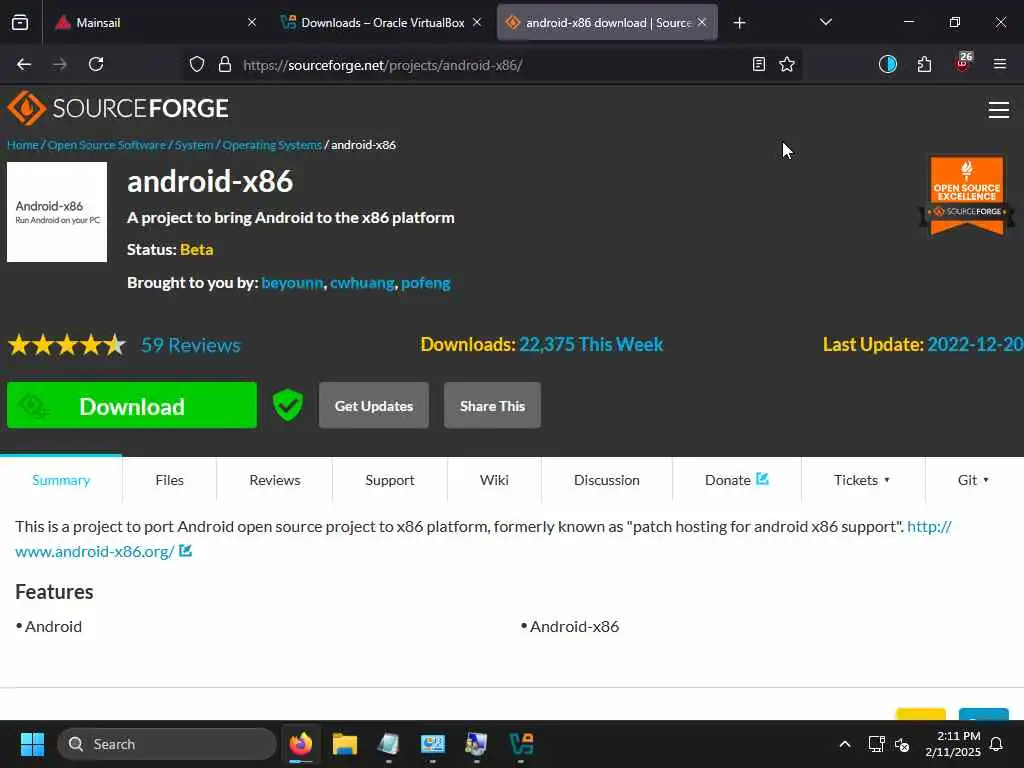
Task: Open a new browser tab
Action: coord(739,23)
